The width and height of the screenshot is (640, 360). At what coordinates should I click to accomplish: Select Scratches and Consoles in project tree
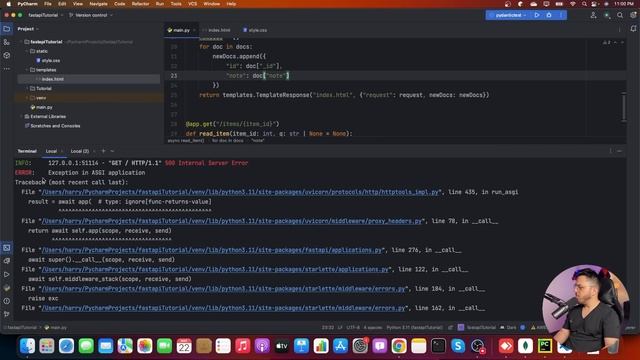click(52, 126)
